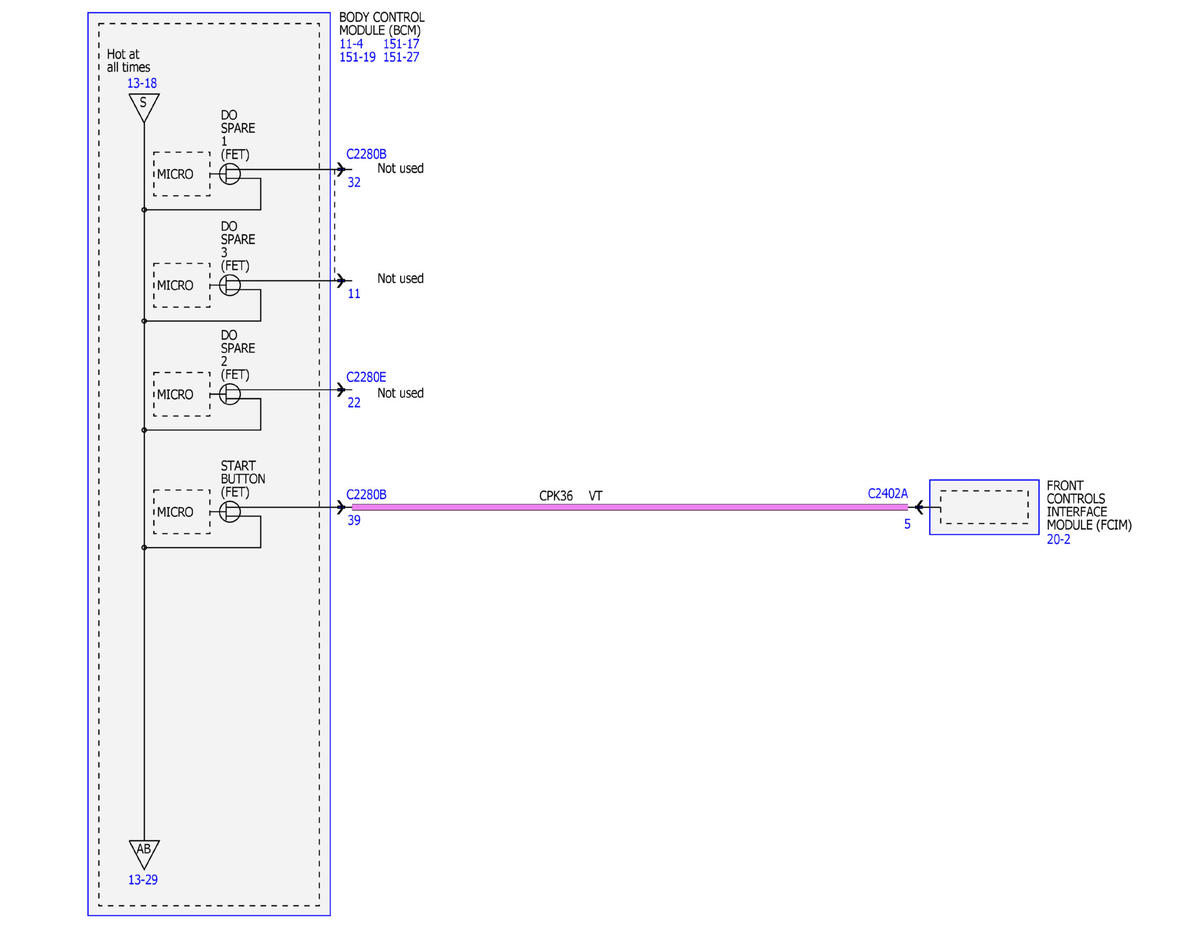
Task: Select the S triangle power symbol
Action: [143, 106]
